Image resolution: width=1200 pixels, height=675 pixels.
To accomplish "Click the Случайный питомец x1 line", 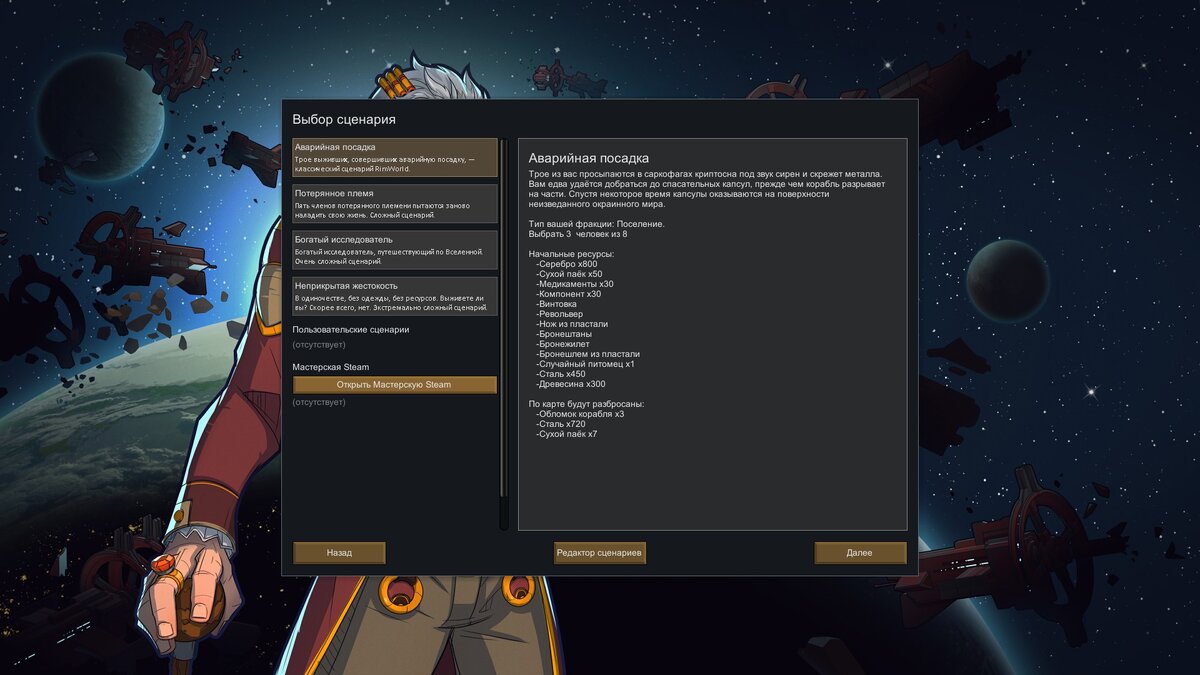I will coord(585,364).
